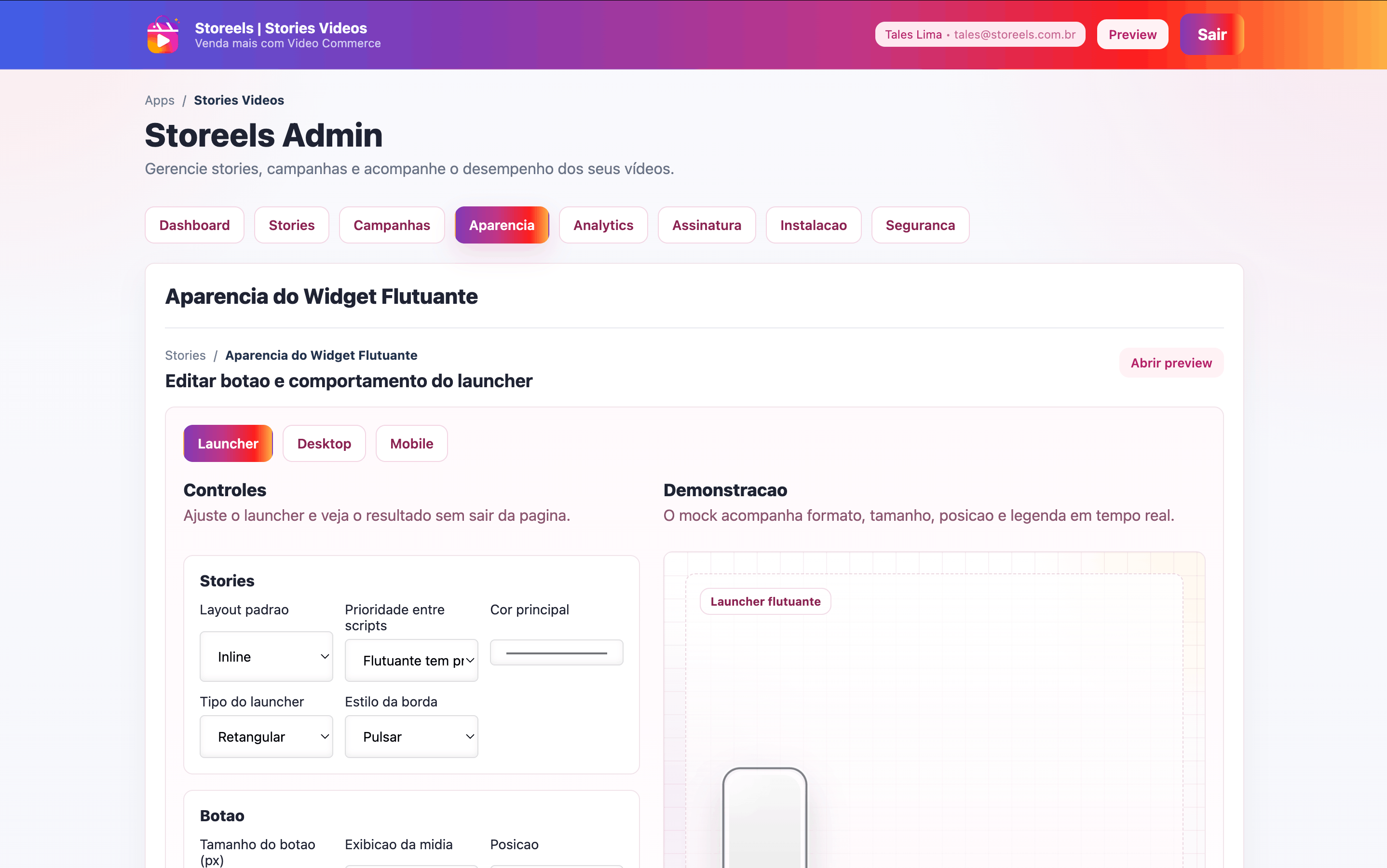Open the Campanhas section

pyautogui.click(x=392, y=225)
